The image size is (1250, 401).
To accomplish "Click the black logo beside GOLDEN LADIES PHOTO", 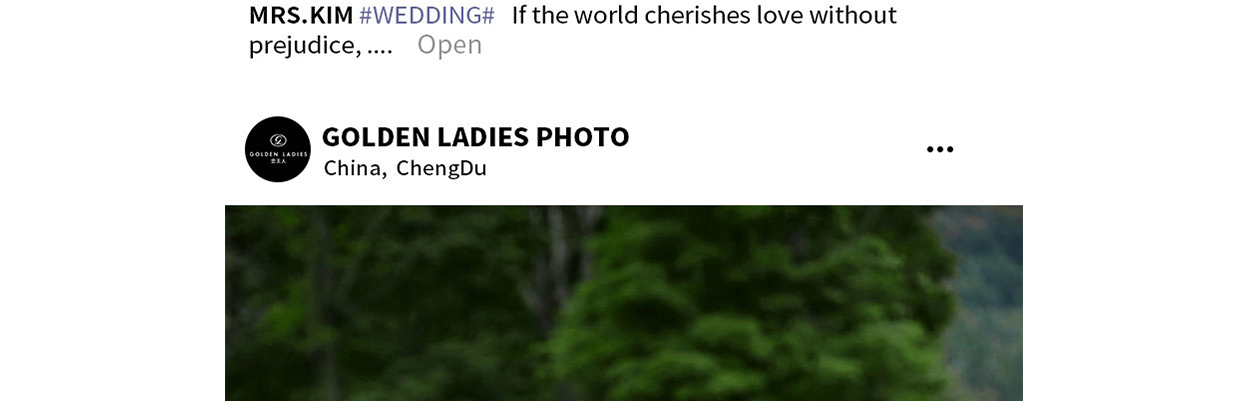I will [x=278, y=149].
